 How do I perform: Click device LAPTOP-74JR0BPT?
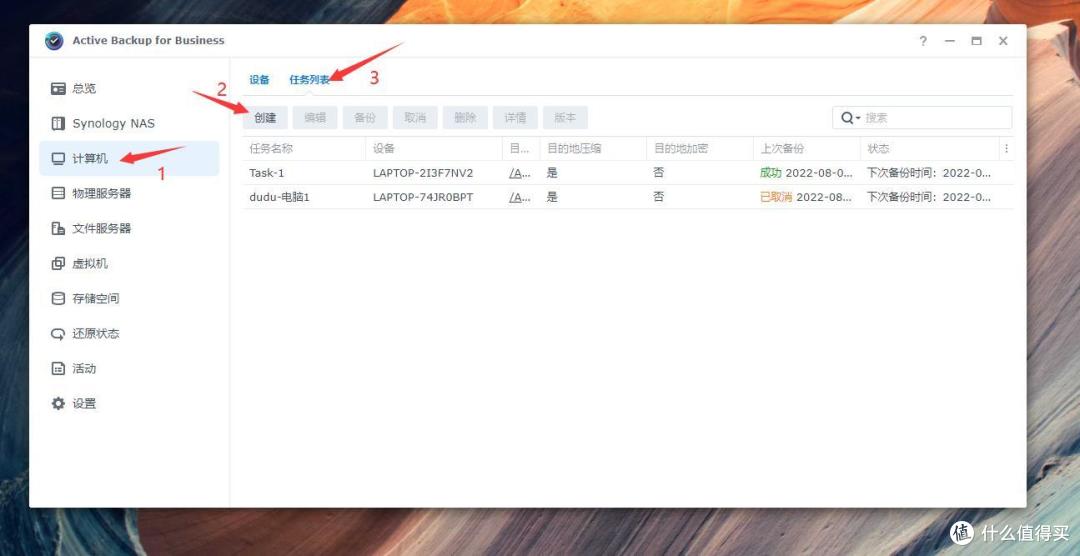point(423,197)
